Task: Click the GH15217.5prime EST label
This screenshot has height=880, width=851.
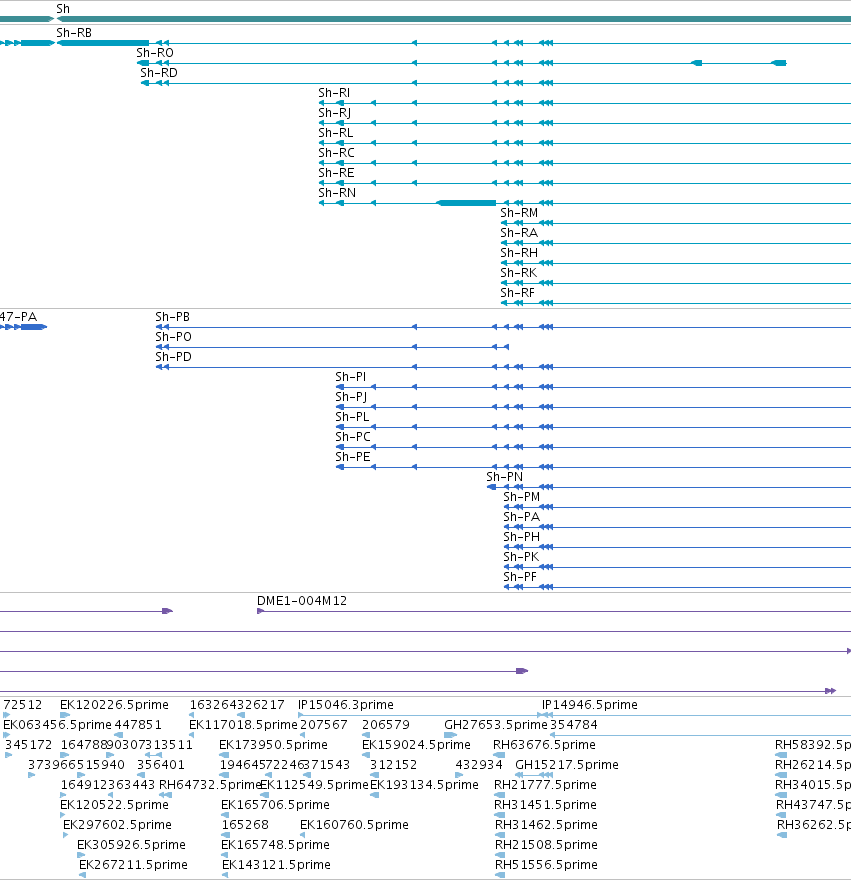Action: point(567,765)
